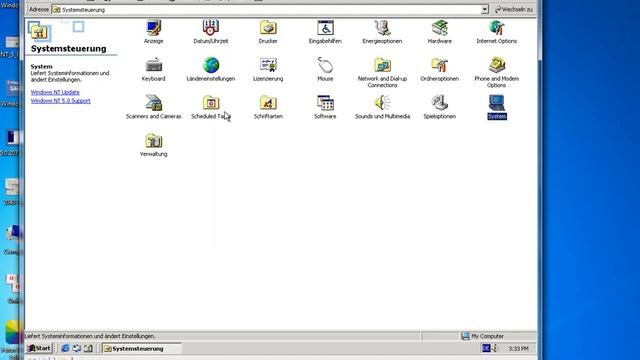Viewport: 640px width, 360px height.
Task: Open the Eingabehilfen accessibility icon
Action: (x=325, y=31)
